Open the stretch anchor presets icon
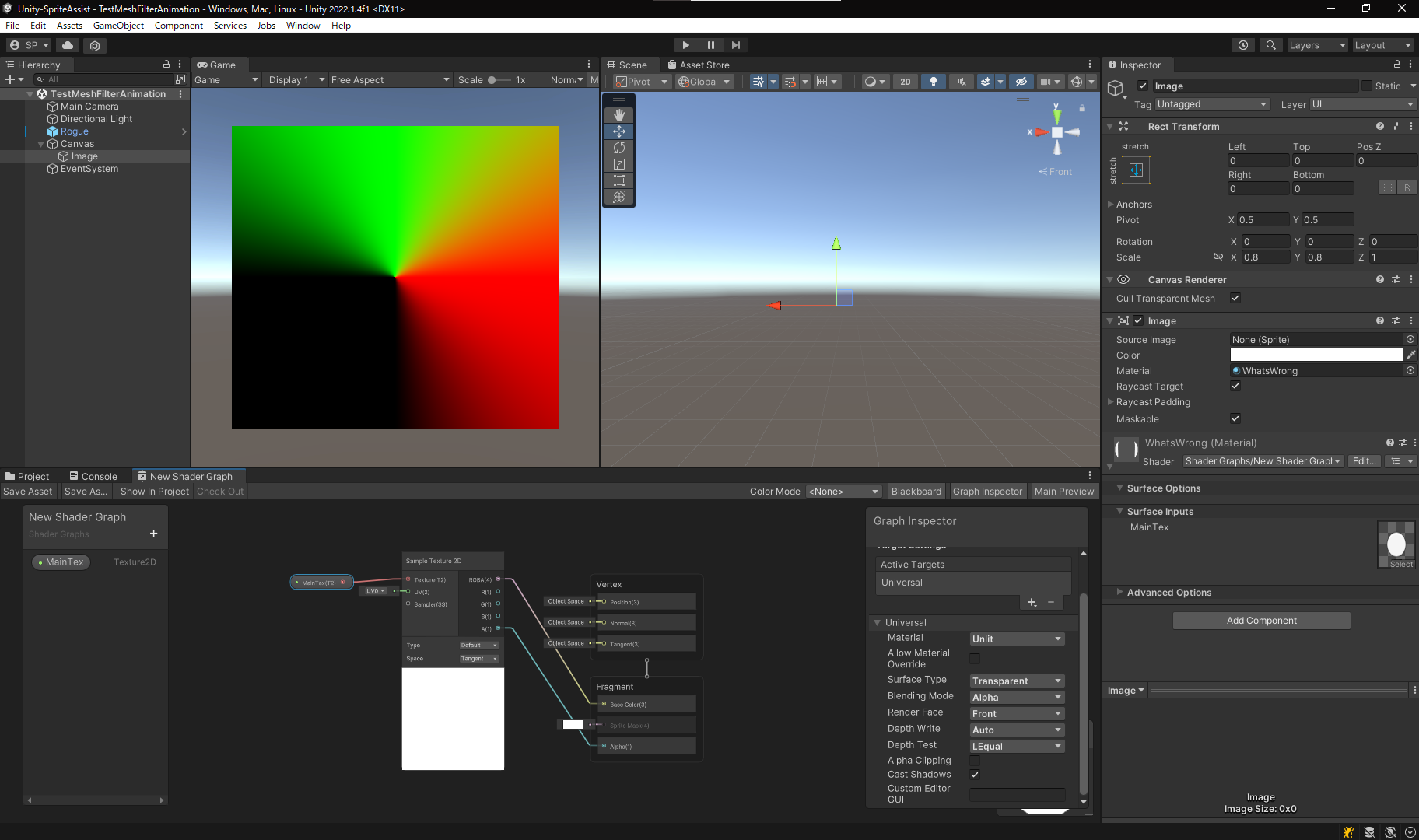Viewport: 1419px width, 840px height. (x=1136, y=170)
